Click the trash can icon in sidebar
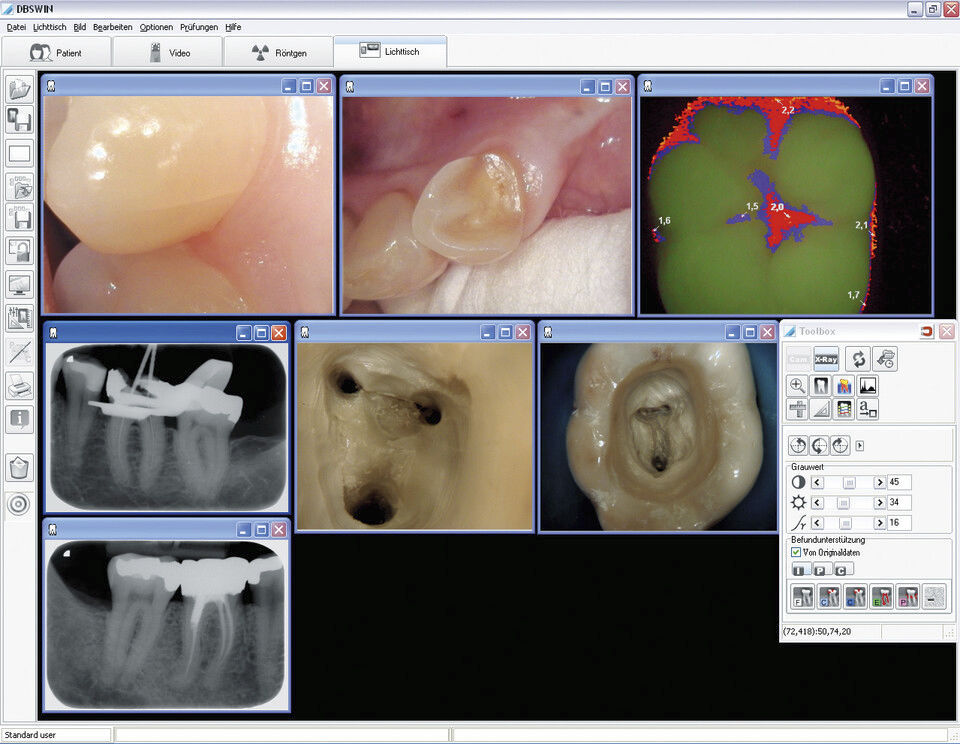Image resolution: width=960 pixels, height=744 pixels. tap(19, 462)
